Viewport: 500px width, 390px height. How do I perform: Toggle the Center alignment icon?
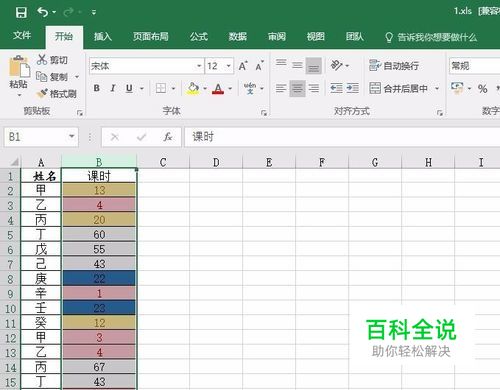point(297,88)
